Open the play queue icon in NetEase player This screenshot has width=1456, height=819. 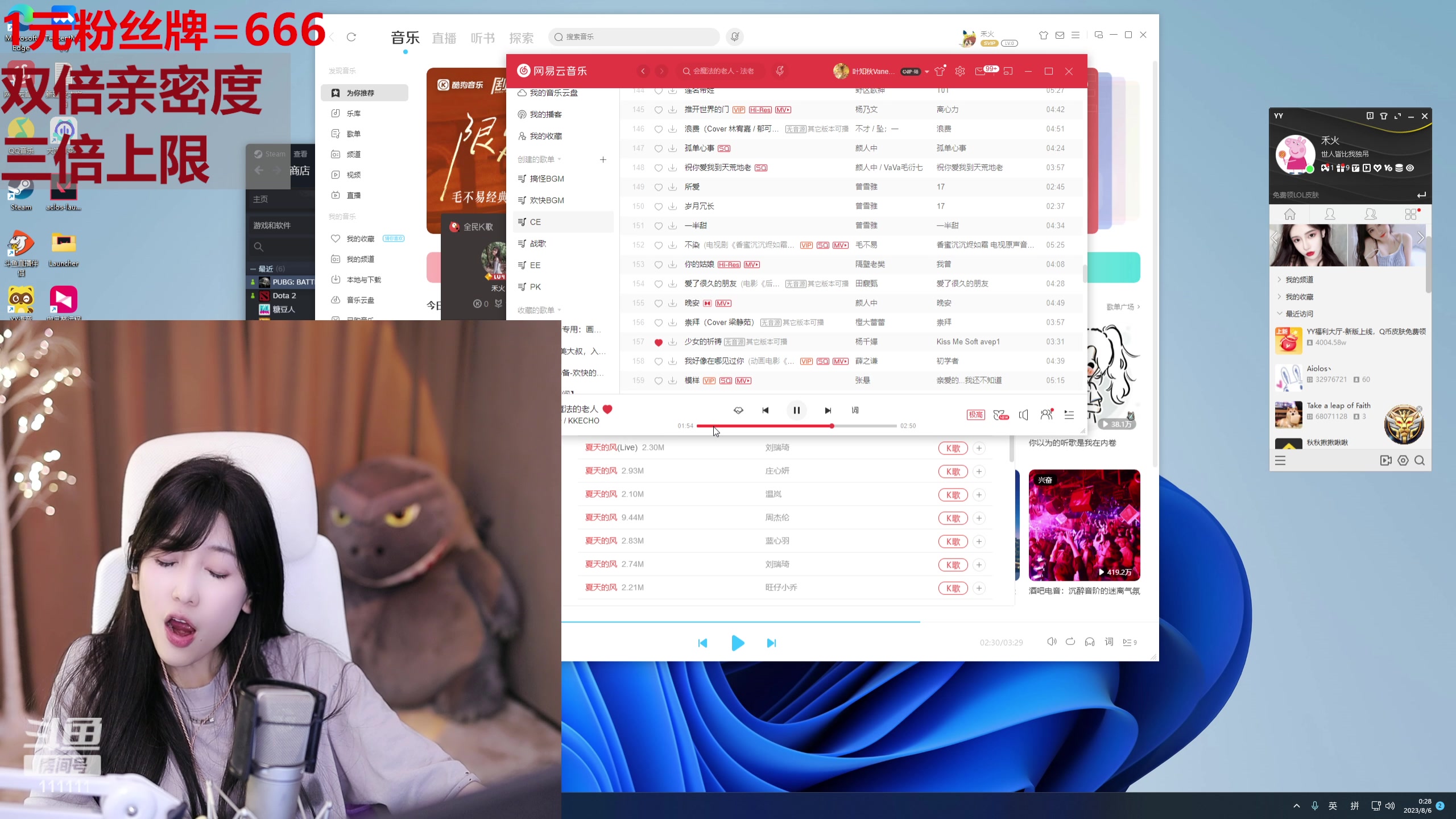(1069, 415)
